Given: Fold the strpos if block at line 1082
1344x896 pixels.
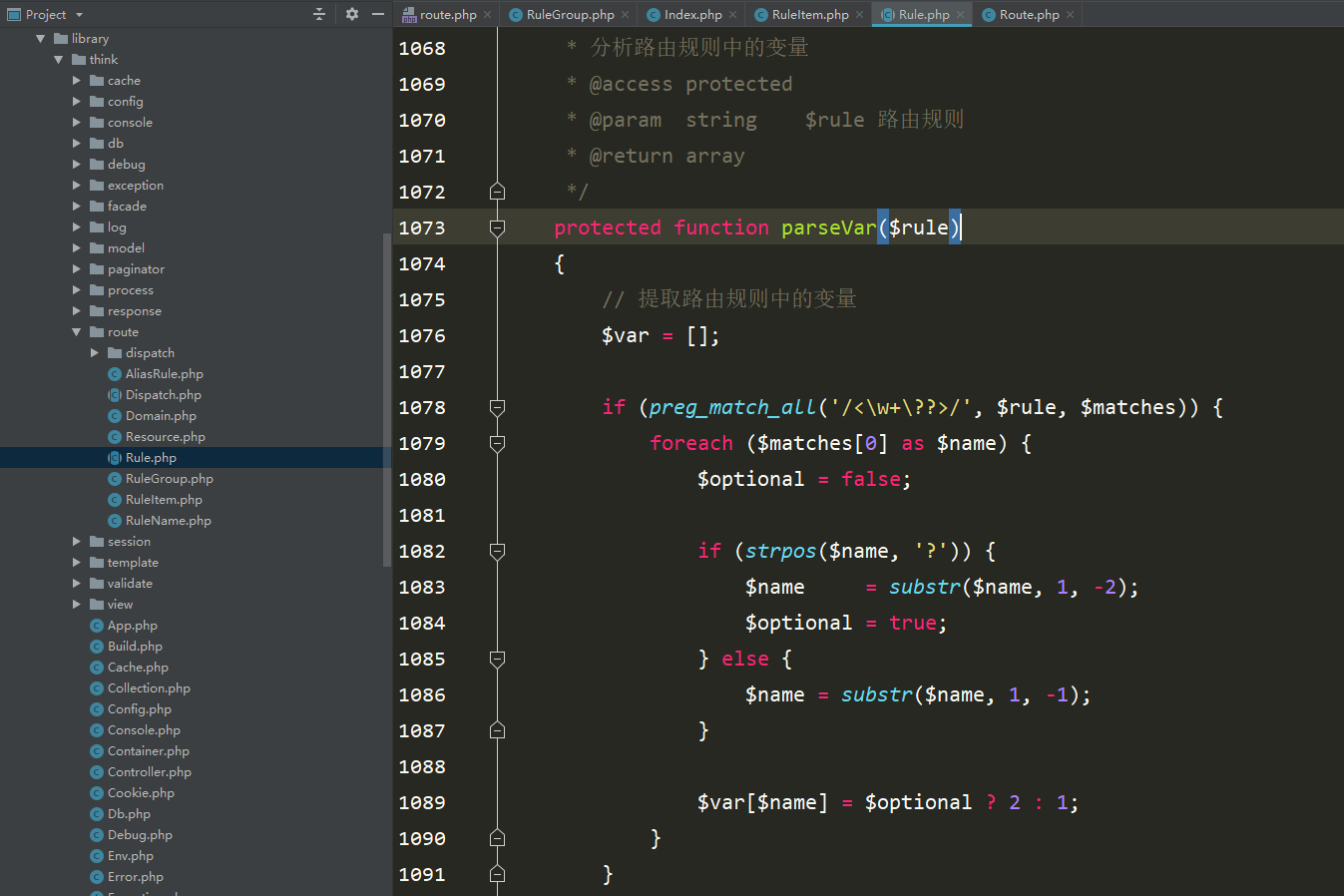Looking at the screenshot, I should point(497,551).
